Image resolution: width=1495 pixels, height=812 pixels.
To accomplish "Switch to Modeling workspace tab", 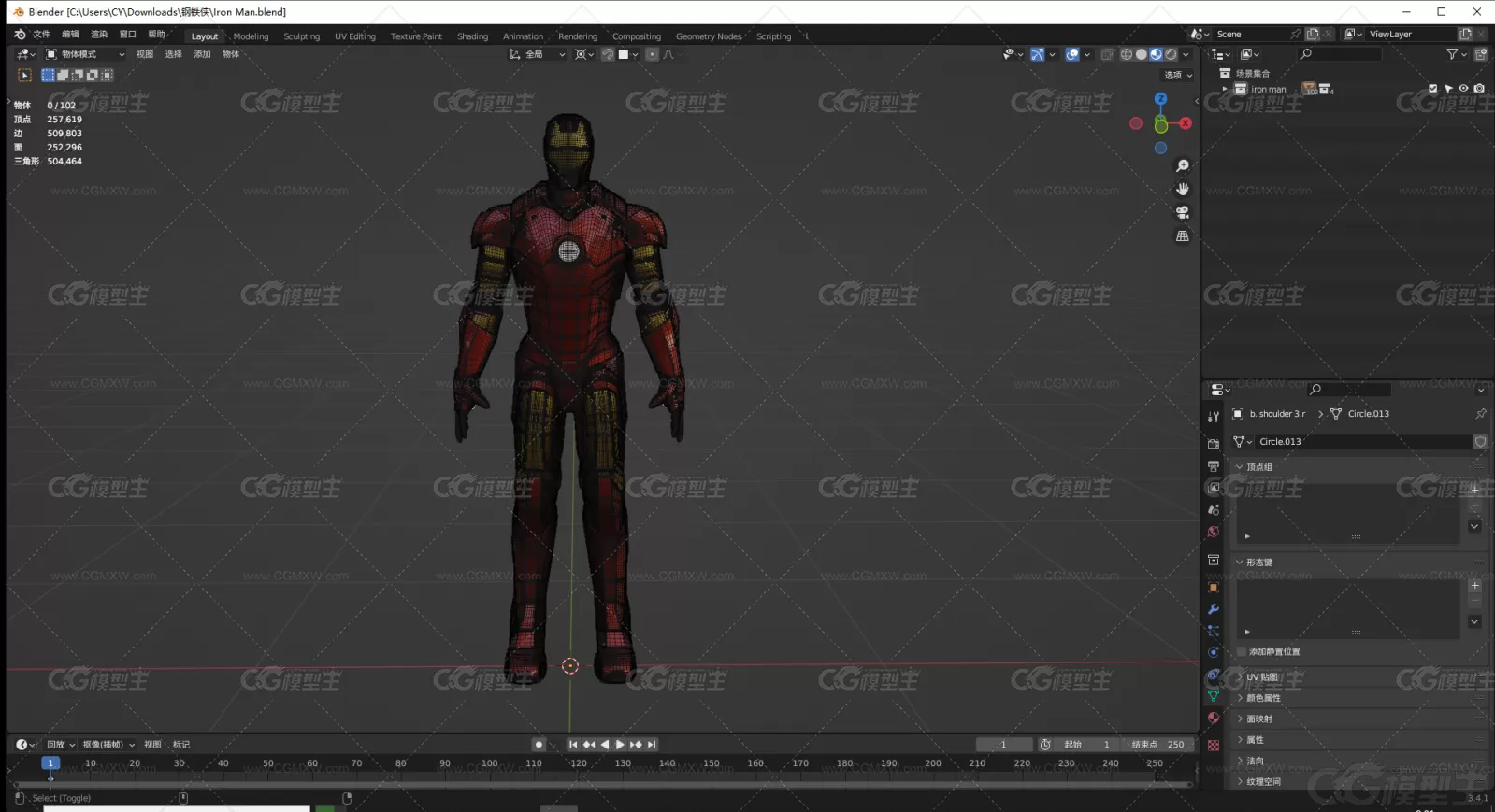I will [251, 36].
